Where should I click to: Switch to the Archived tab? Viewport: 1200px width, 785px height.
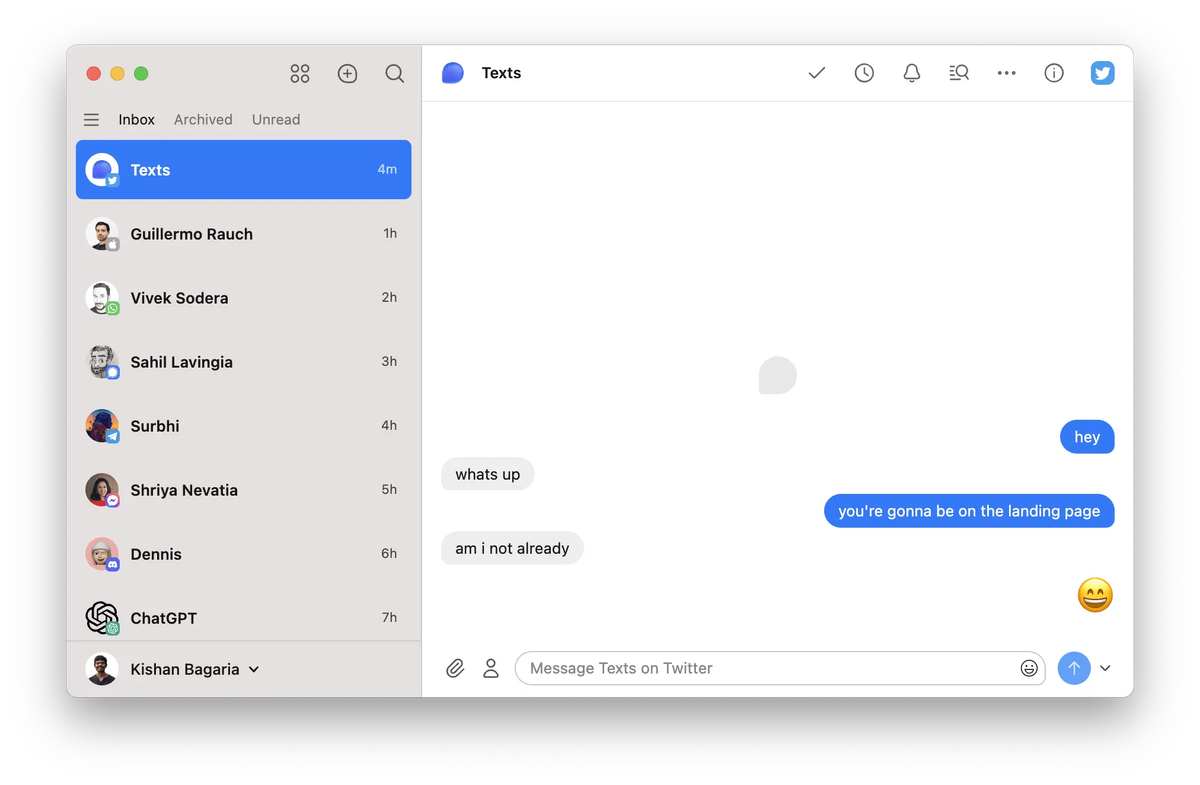click(203, 120)
